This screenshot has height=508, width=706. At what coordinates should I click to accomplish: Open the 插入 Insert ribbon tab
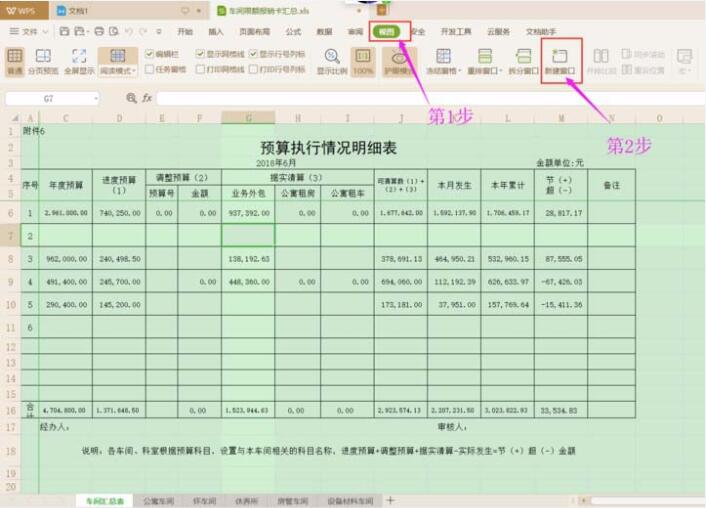[x=216, y=32]
